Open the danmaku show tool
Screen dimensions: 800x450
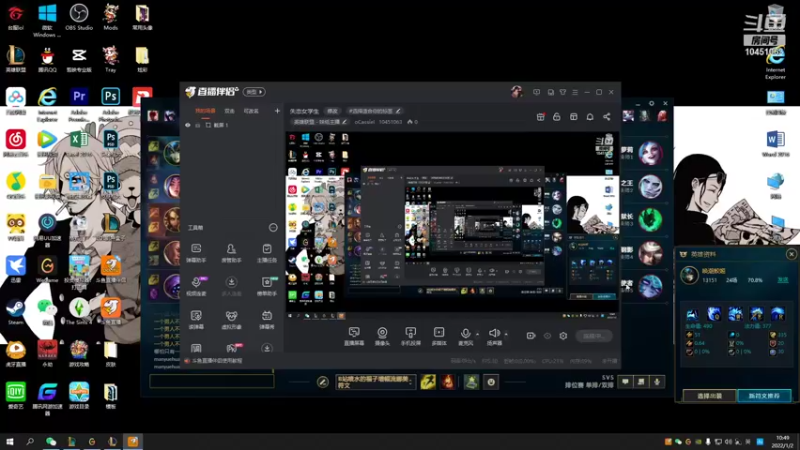click(x=266, y=320)
